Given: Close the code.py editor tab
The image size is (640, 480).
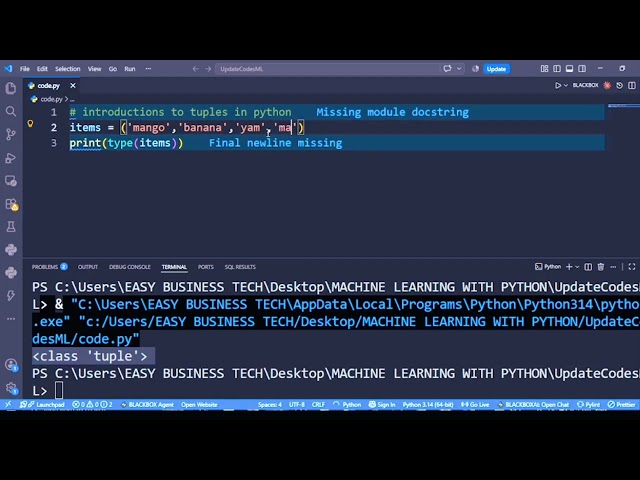Looking at the screenshot, I should pyautogui.click(x=73, y=86).
